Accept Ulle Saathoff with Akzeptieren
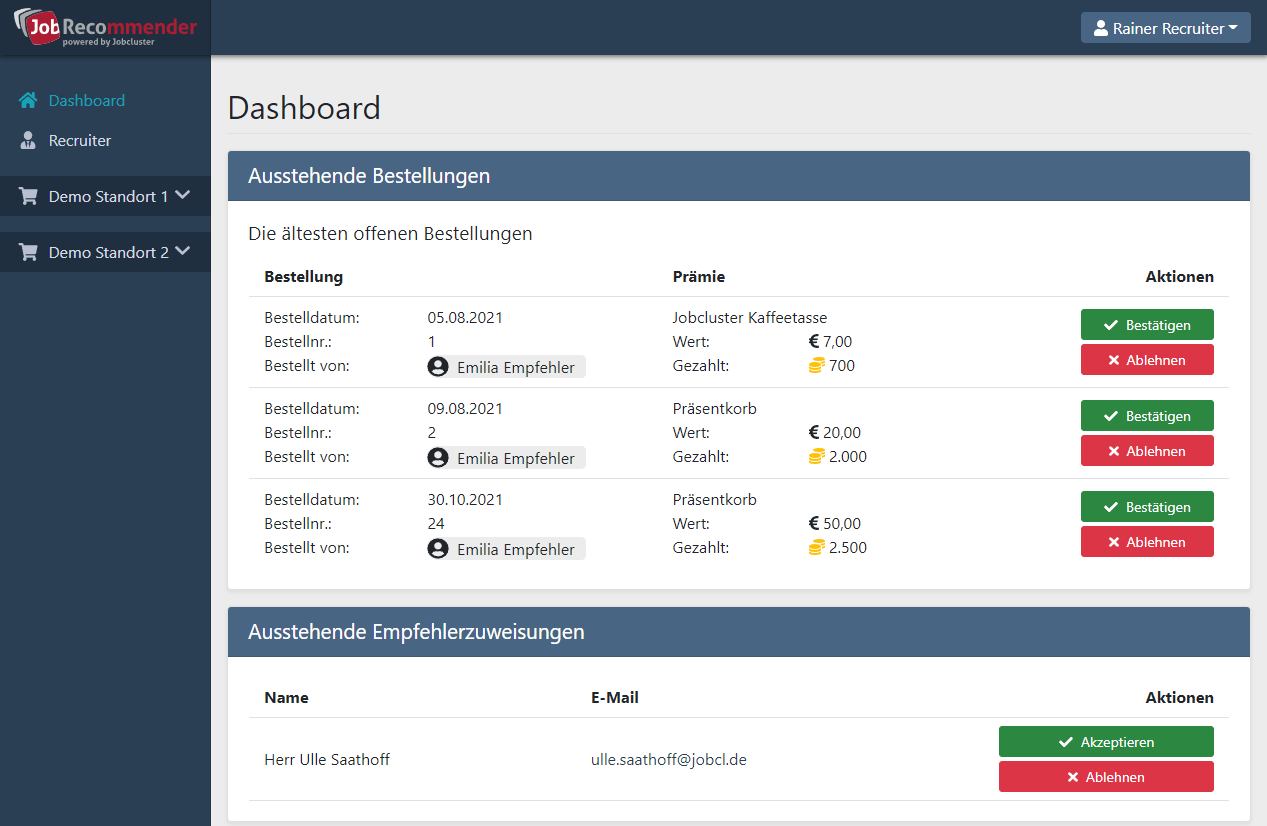 (1105, 742)
